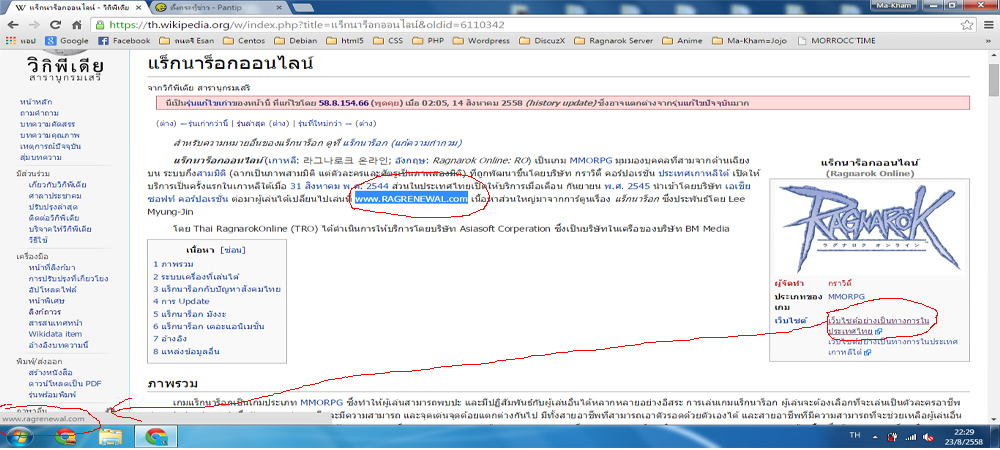Viewport: 1000px width, 450px height.
Task: Open the Ma-Kham=Jojo bookmark folder
Action: point(750,41)
